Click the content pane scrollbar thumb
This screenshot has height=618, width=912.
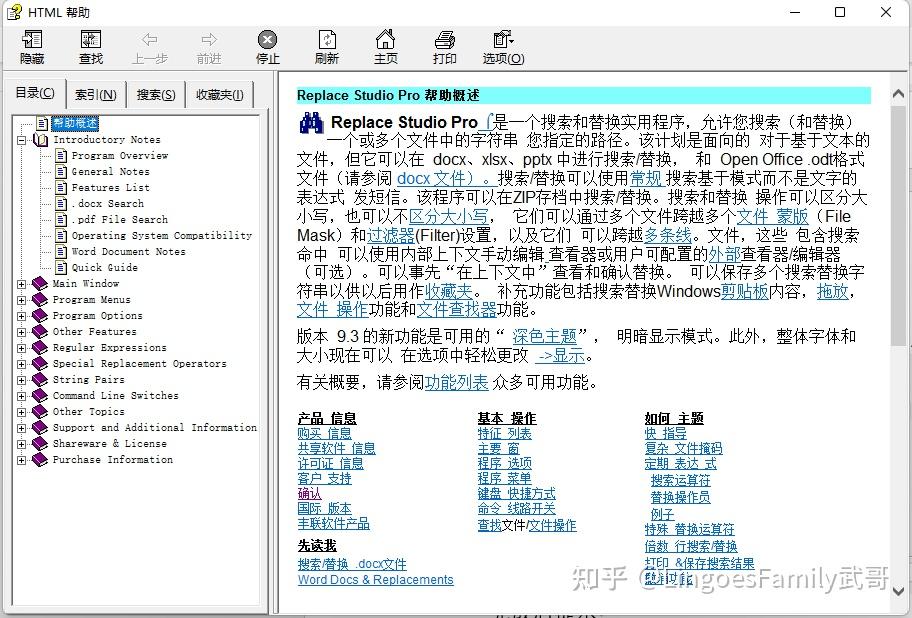[x=898, y=226]
